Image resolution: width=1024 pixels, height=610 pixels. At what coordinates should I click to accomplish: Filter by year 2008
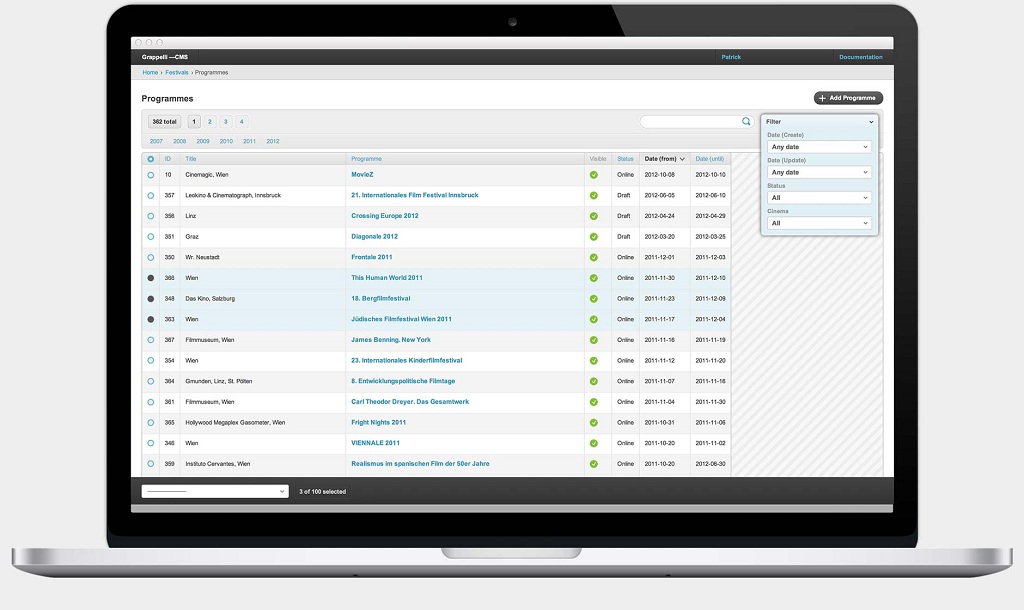pyautogui.click(x=180, y=141)
